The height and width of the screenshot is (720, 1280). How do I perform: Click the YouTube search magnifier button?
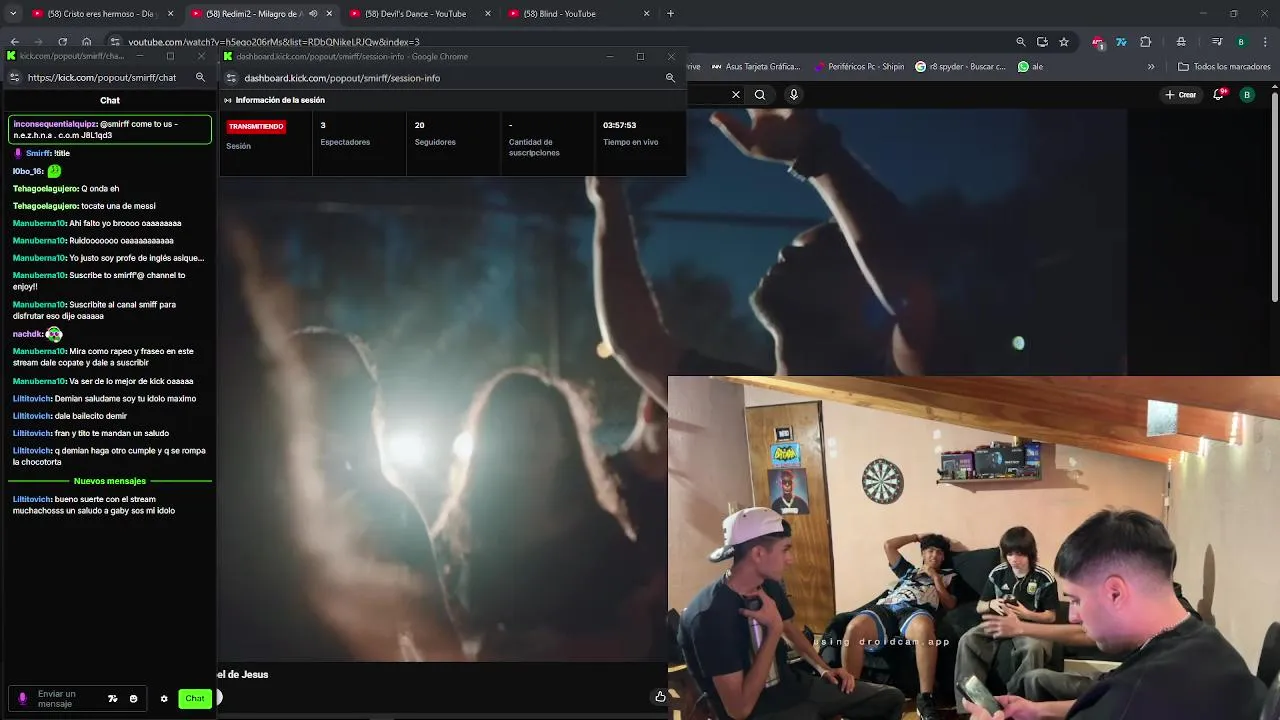pyautogui.click(x=760, y=95)
